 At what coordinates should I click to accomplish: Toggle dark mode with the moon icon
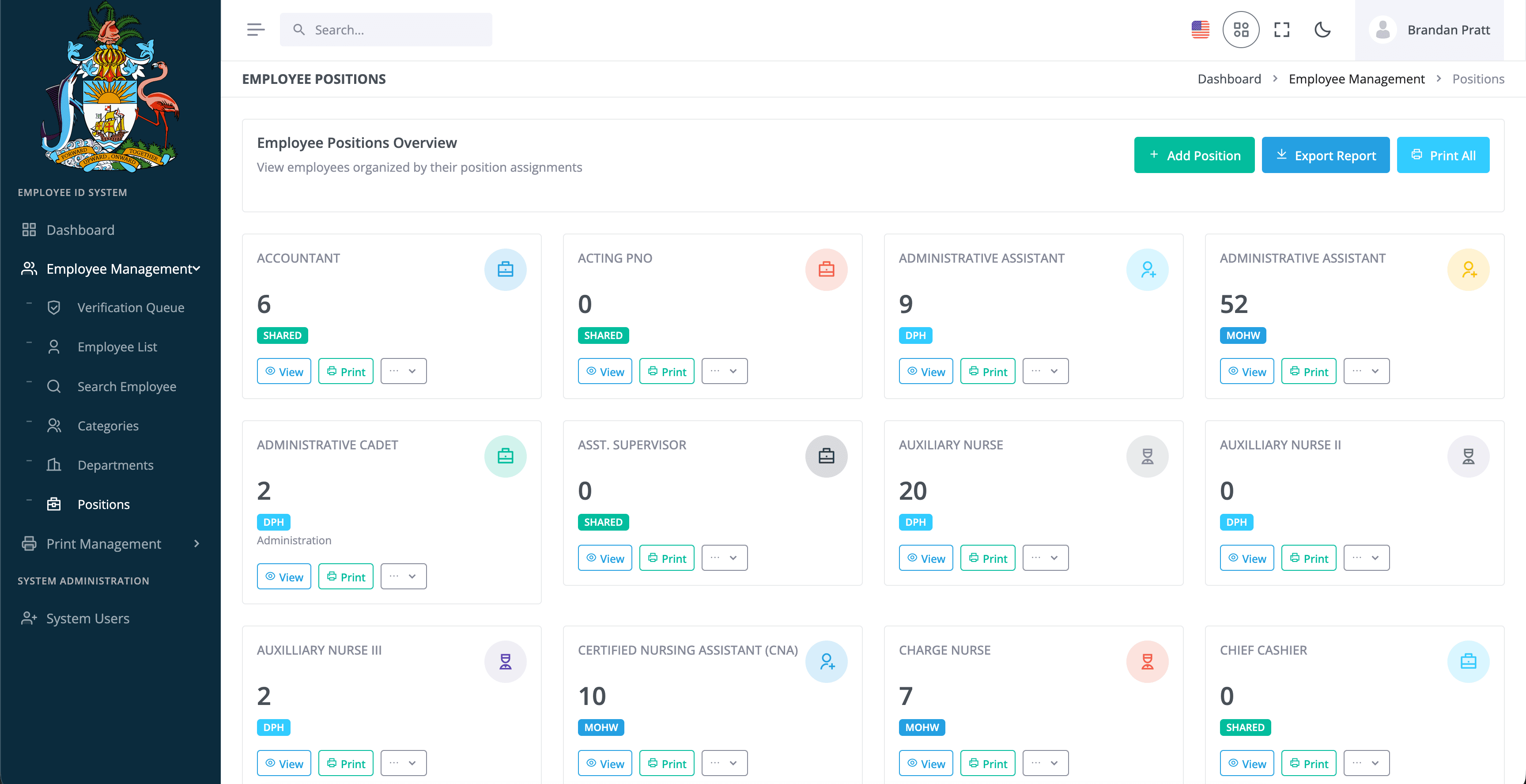pyautogui.click(x=1323, y=30)
